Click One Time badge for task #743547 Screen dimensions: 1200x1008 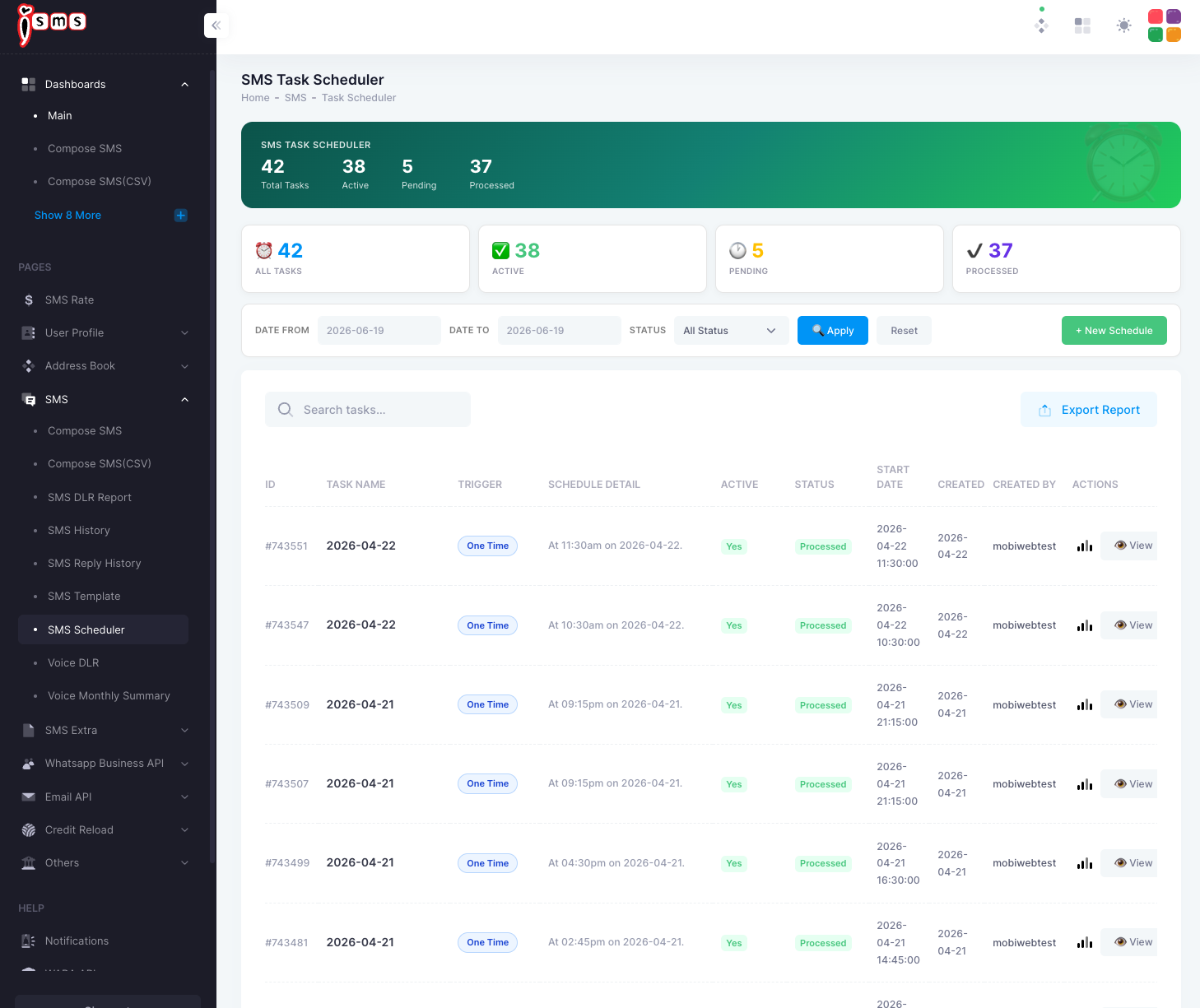[x=487, y=625]
